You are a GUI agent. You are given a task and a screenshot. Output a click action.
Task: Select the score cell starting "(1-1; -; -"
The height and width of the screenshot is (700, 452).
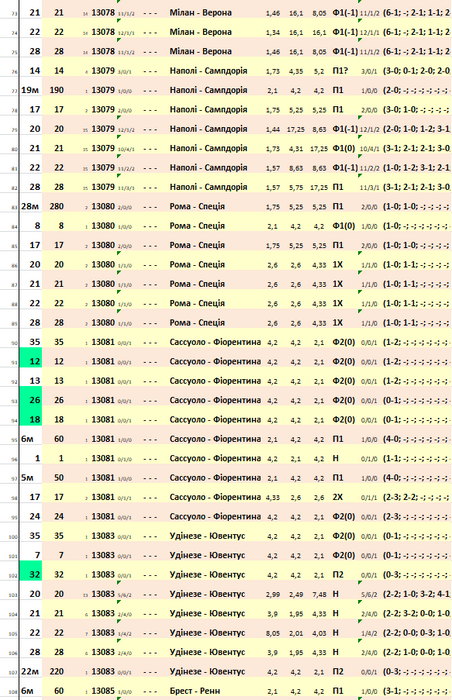click(x=416, y=458)
